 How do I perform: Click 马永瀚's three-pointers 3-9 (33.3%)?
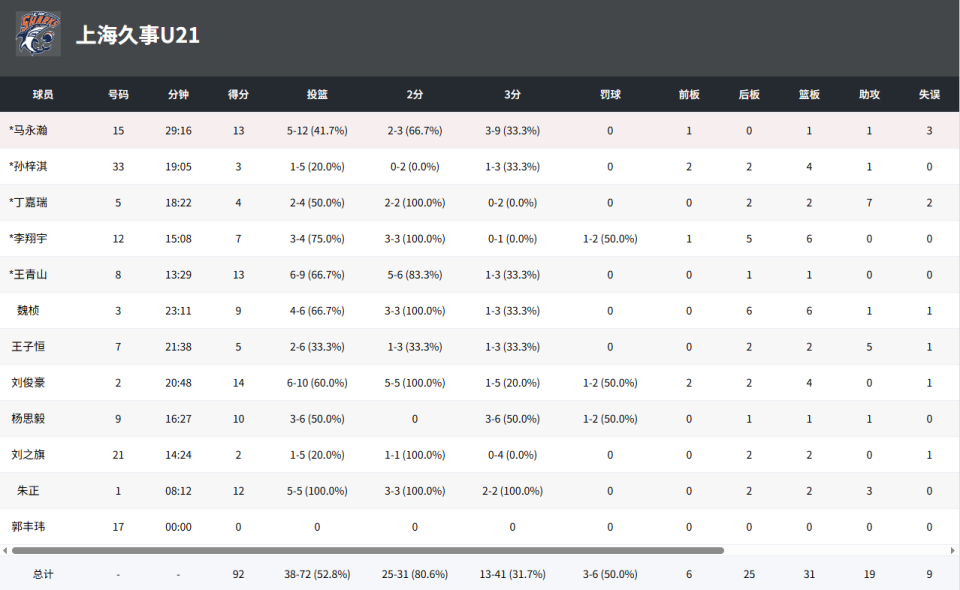(512, 130)
